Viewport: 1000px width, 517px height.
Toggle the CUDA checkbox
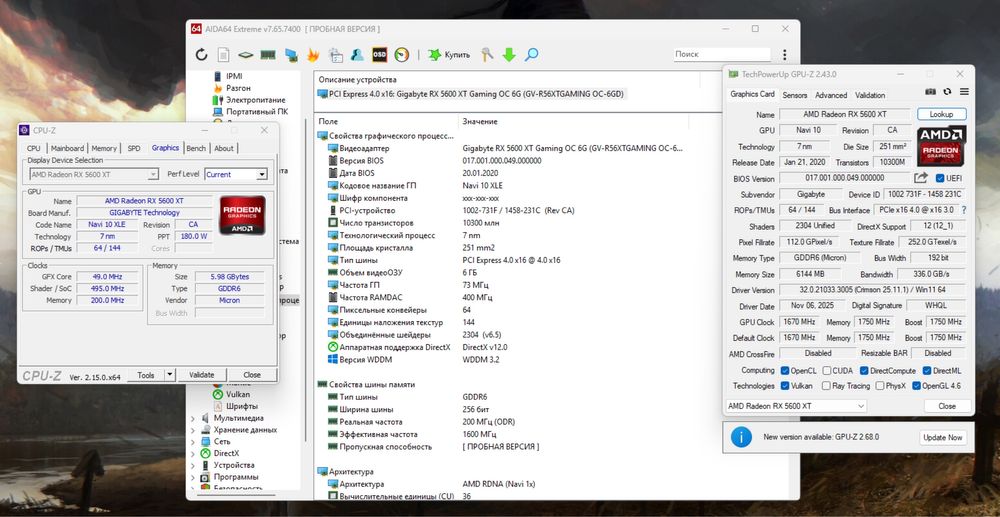click(x=827, y=370)
